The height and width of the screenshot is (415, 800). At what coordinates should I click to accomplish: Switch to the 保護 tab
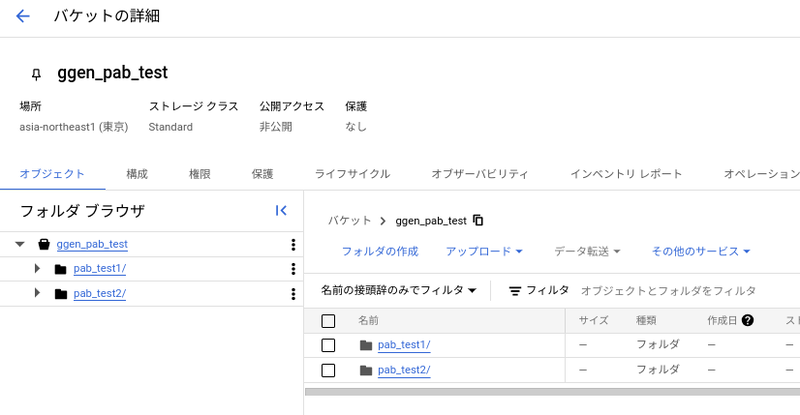pyautogui.click(x=262, y=174)
